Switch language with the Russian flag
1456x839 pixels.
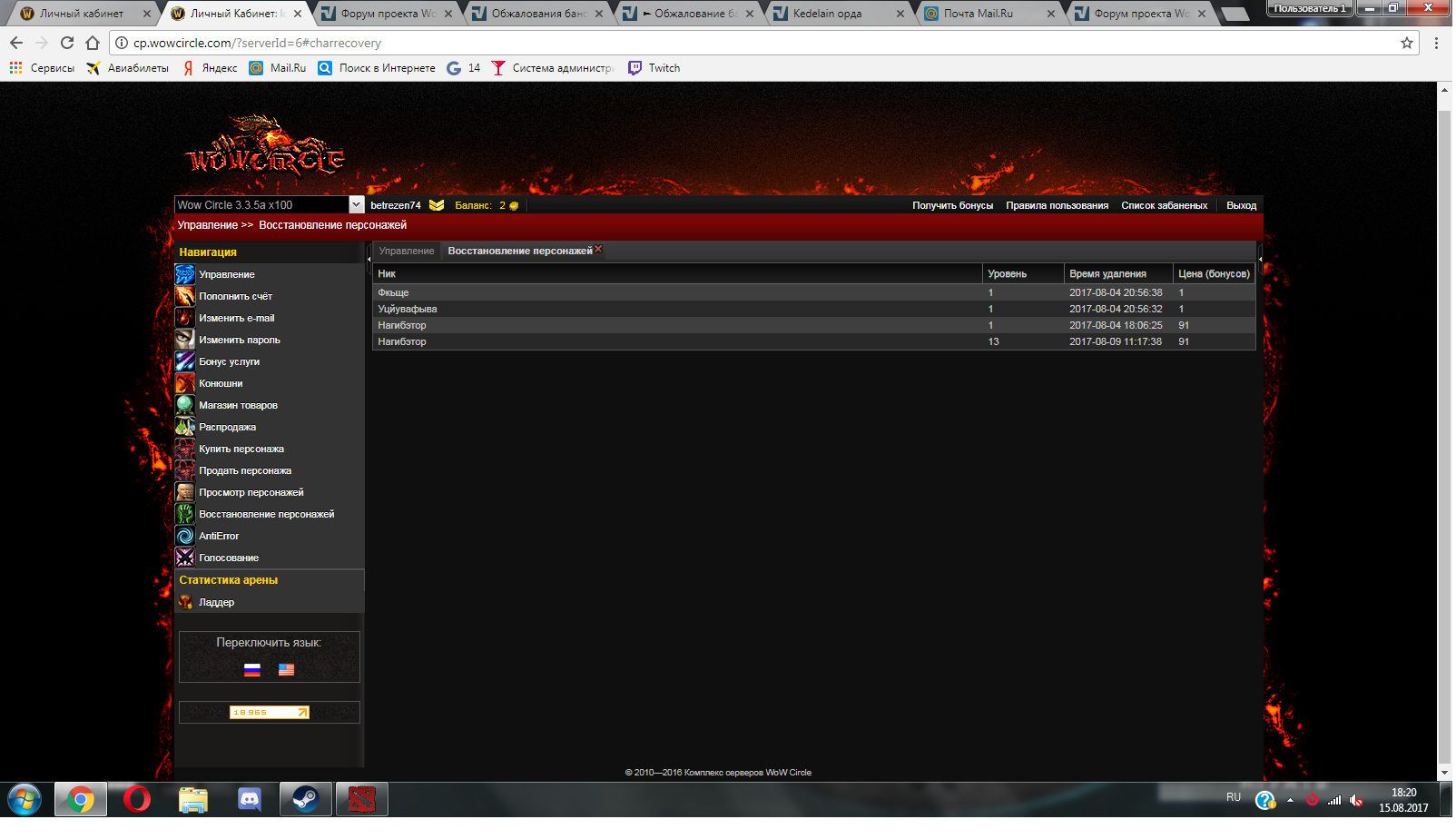point(252,670)
